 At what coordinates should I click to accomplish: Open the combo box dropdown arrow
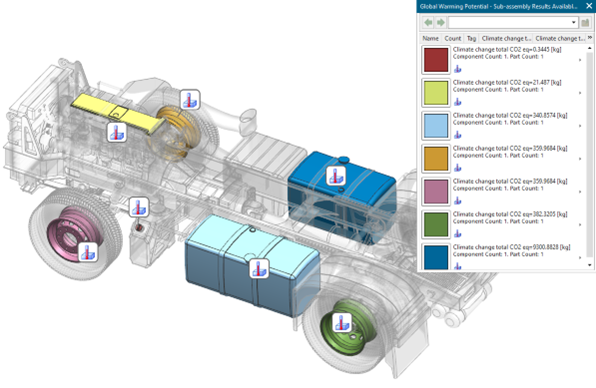point(574,22)
